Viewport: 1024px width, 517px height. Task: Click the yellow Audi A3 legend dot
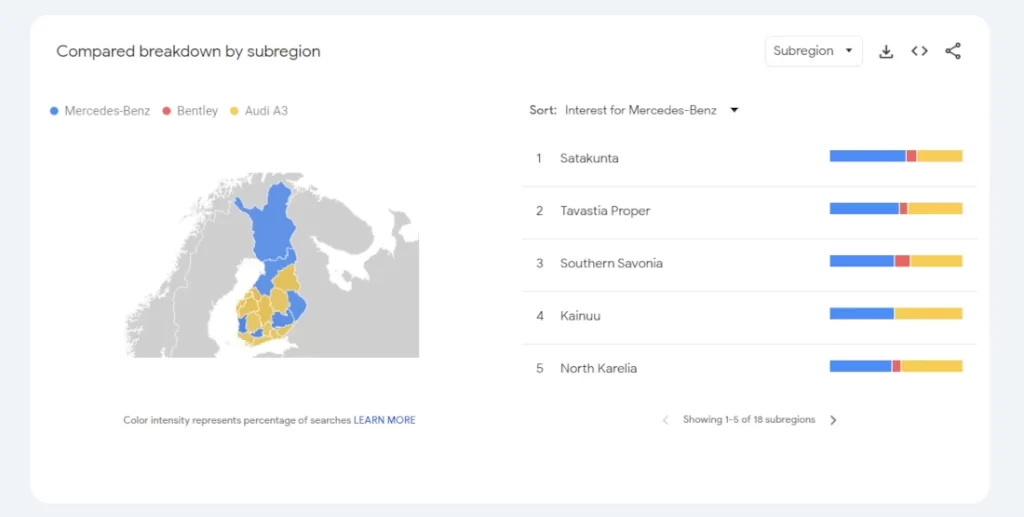pyautogui.click(x=235, y=111)
